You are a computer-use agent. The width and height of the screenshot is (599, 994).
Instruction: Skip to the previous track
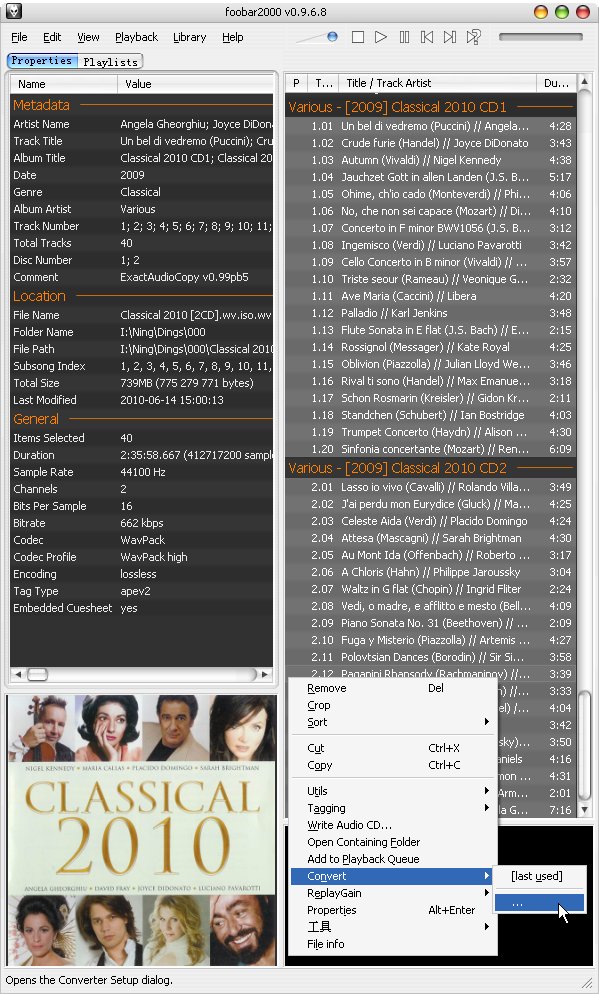pyautogui.click(x=427, y=37)
